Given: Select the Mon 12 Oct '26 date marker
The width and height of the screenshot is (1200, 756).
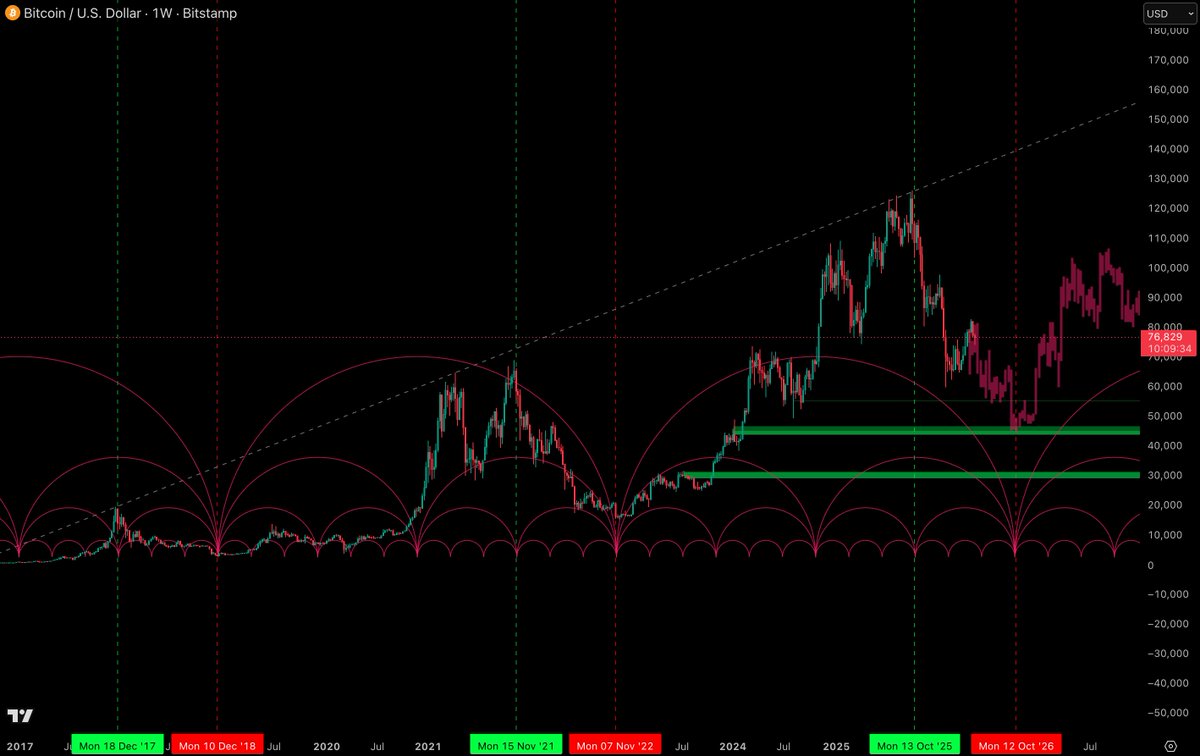Looking at the screenshot, I should click(1016, 746).
